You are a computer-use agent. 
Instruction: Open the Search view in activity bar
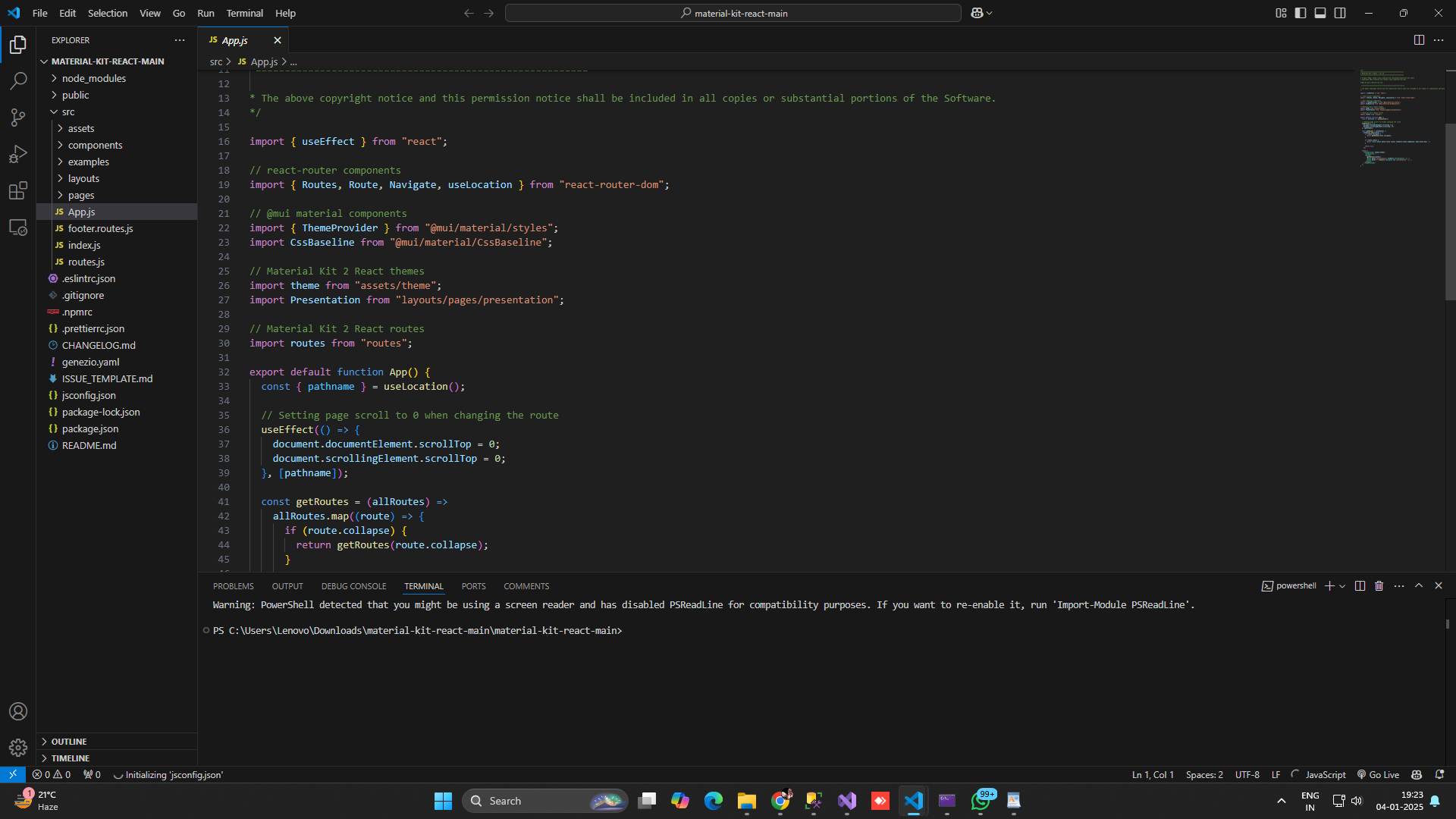(x=18, y=81)
